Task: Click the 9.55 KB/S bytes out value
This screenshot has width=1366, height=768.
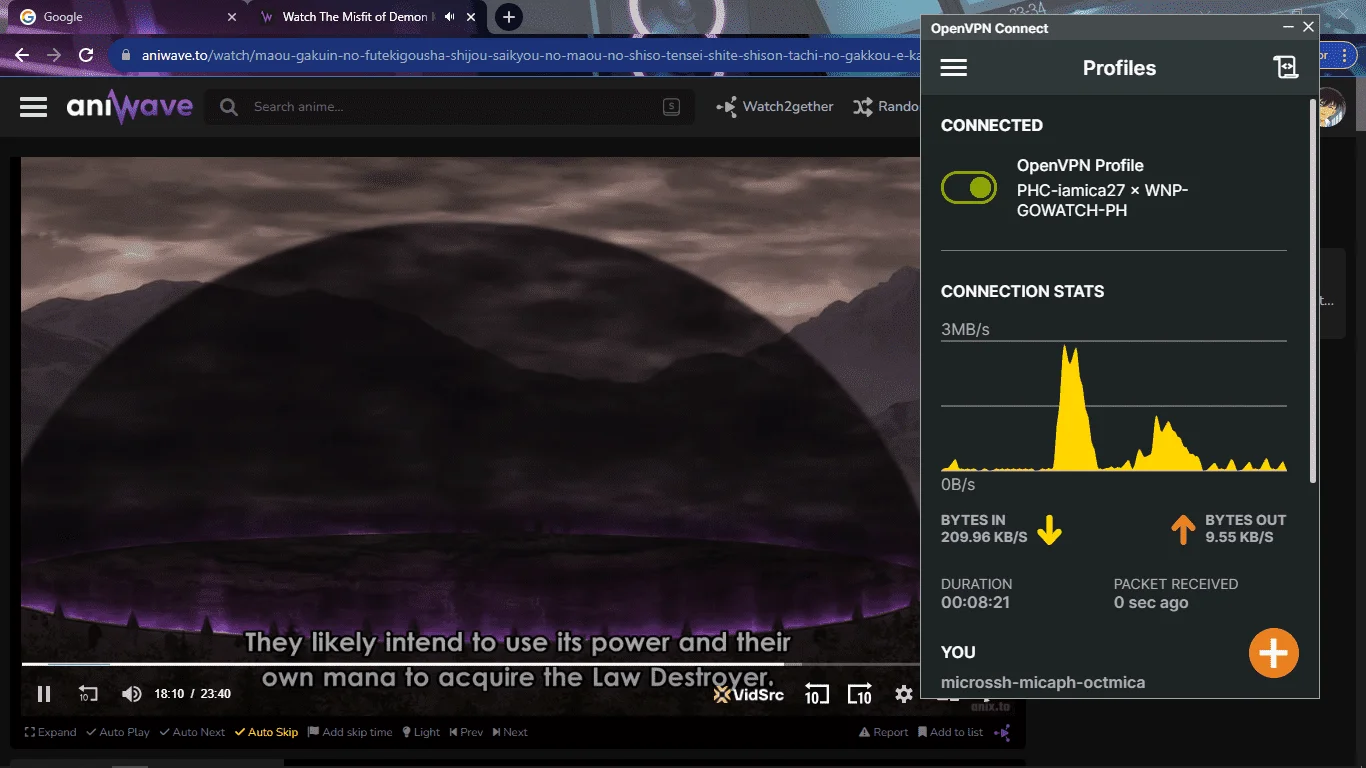Action: pyautogui.click(x=1239, y=537)
